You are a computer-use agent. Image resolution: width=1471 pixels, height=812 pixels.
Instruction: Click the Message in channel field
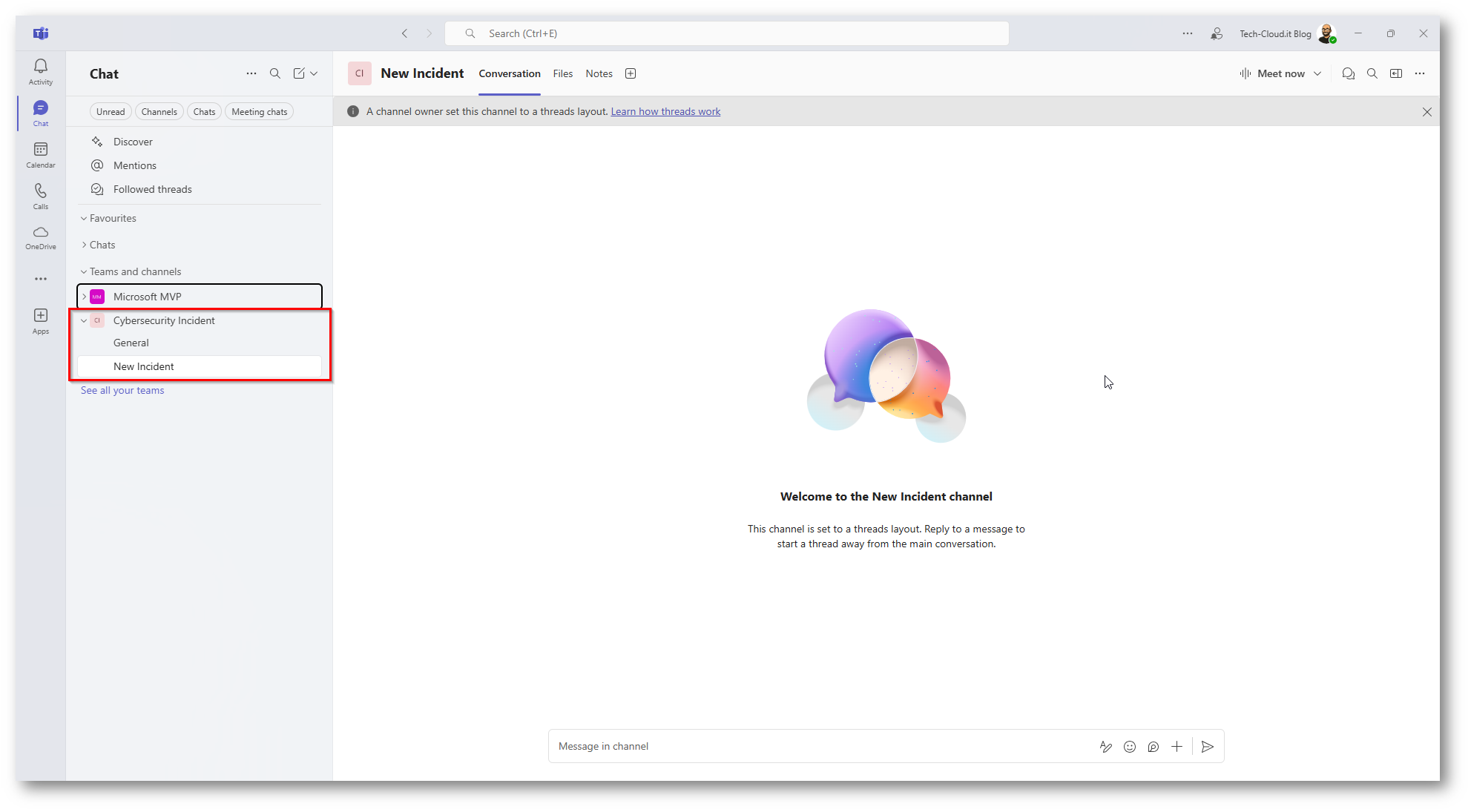pyautogui.click(x=816, y=747)
